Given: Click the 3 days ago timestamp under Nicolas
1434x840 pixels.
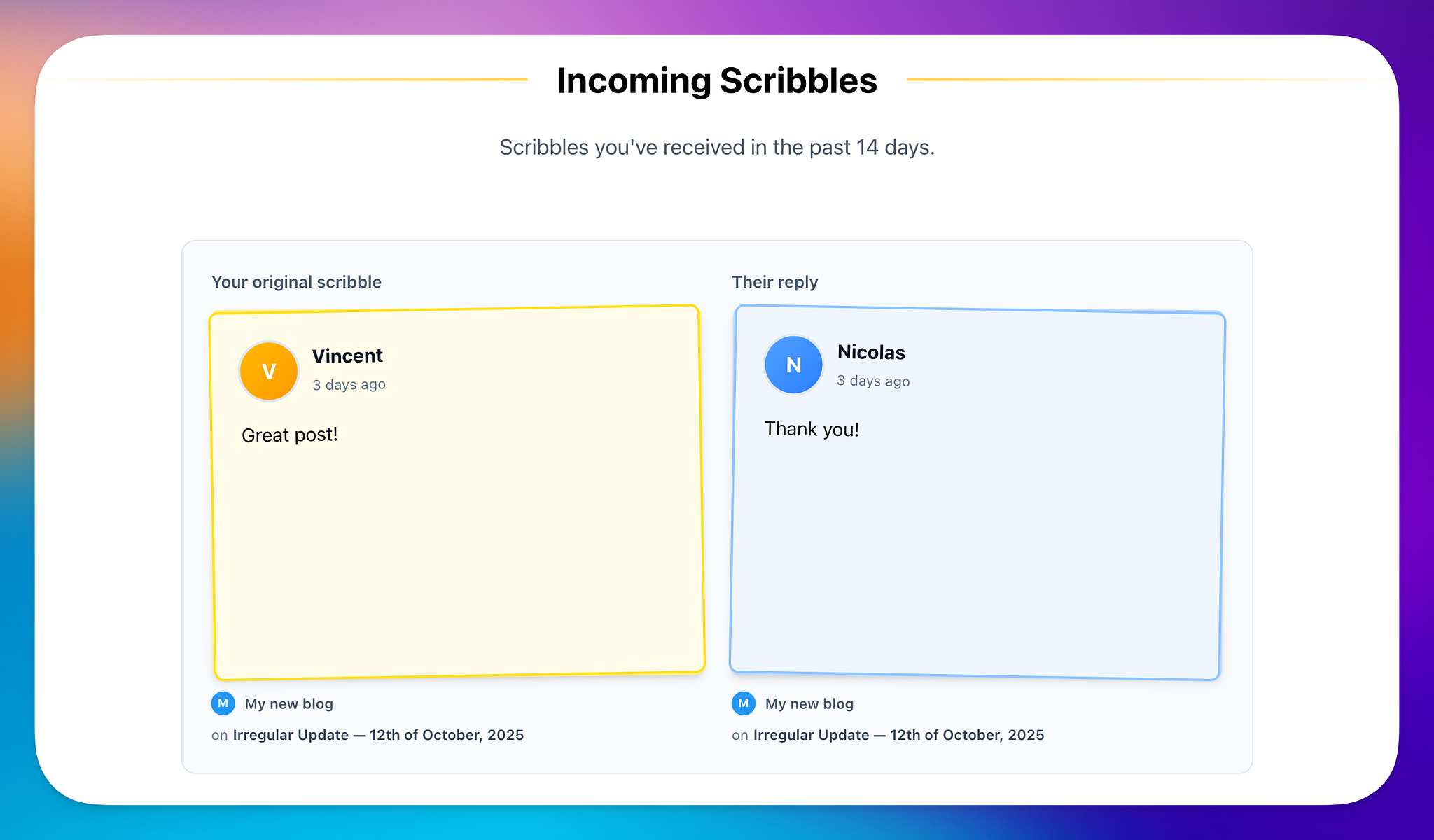Looking at the screenshot, I should [872, 381].
